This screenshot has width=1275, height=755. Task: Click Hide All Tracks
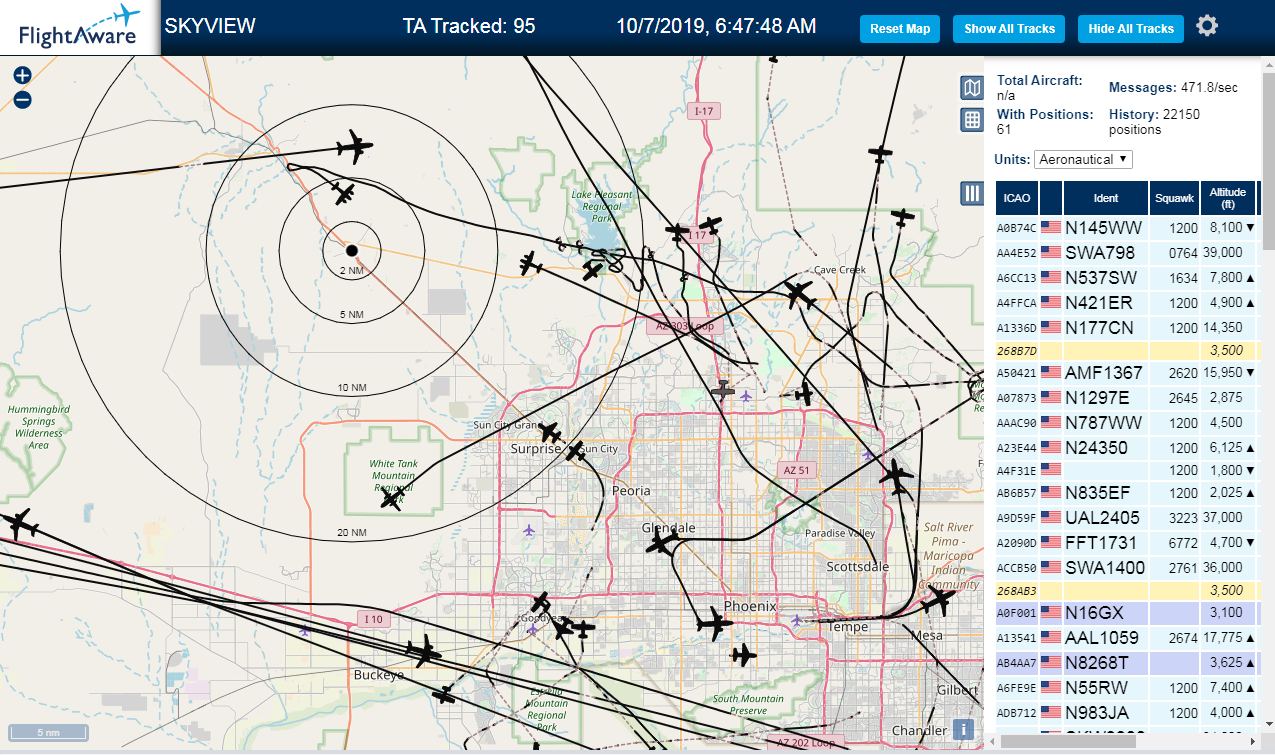(x=1131, y=29)
